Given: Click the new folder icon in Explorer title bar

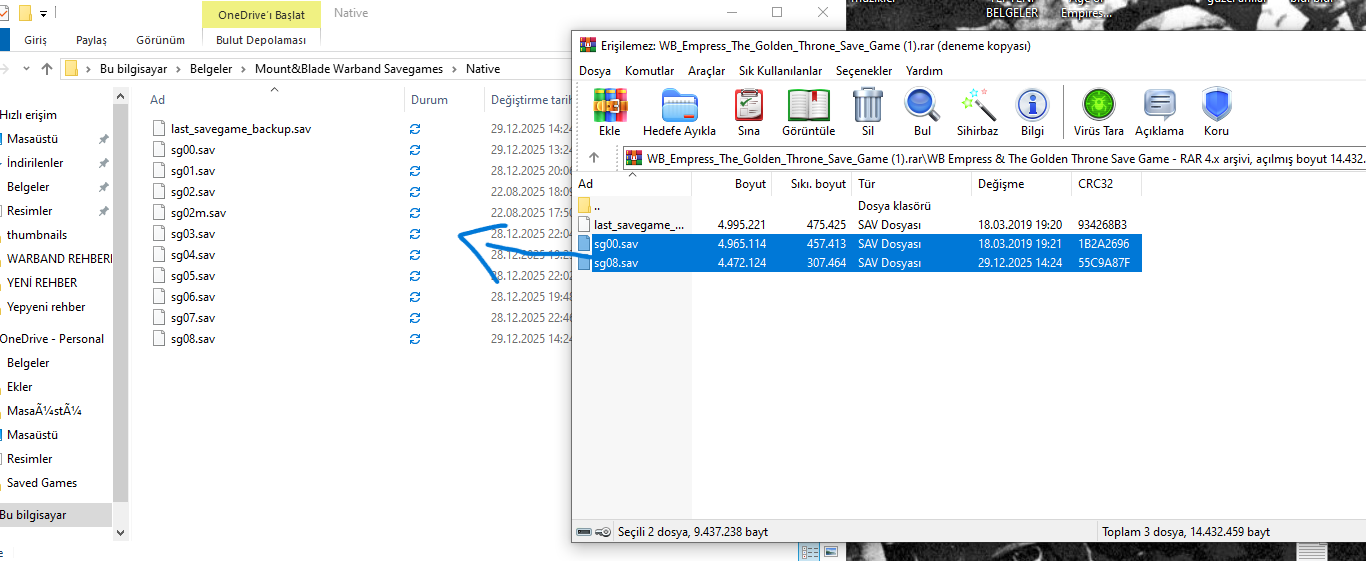Looking at the screenshot, I should click(25, 13).
